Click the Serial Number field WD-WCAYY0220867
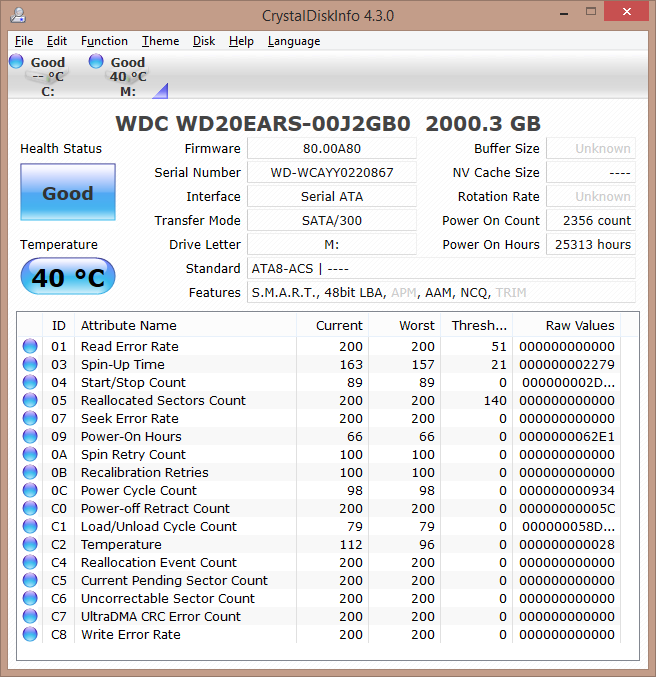 click(x=332, y=173)
